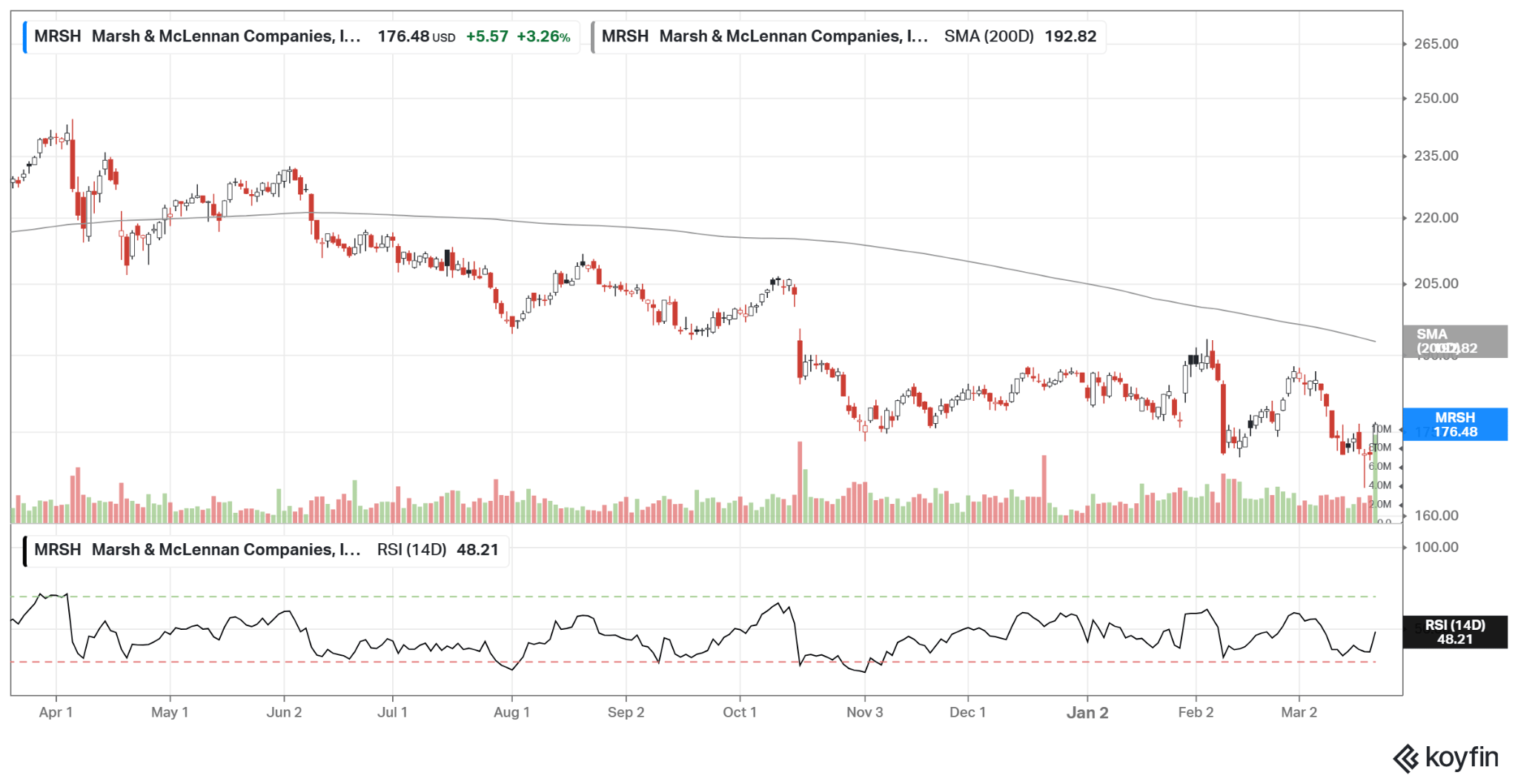Click the Oct 1 date label

point(740,712)
